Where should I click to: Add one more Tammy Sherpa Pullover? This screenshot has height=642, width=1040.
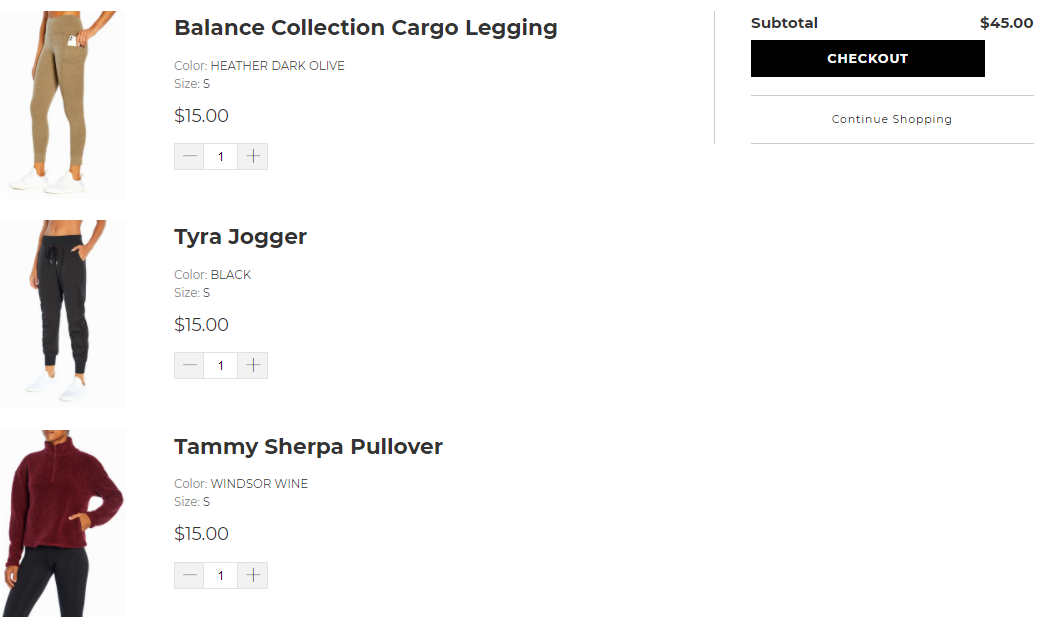[x=253, y=576]
